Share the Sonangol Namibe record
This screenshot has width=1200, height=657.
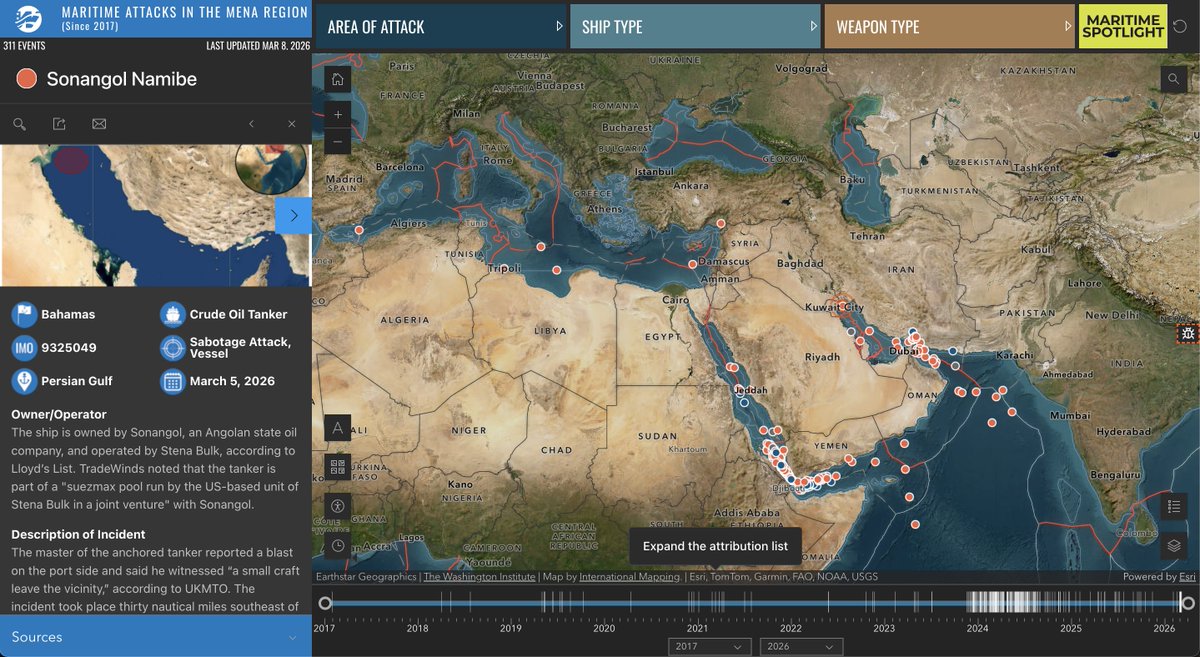tap(59, 123)
